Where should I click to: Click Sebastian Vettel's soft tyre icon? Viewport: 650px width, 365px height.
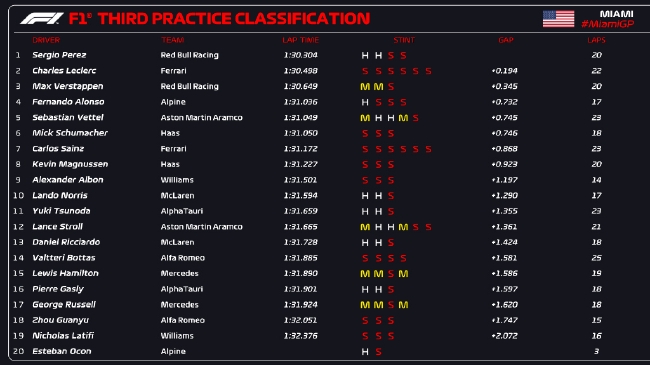click(415, 118)
